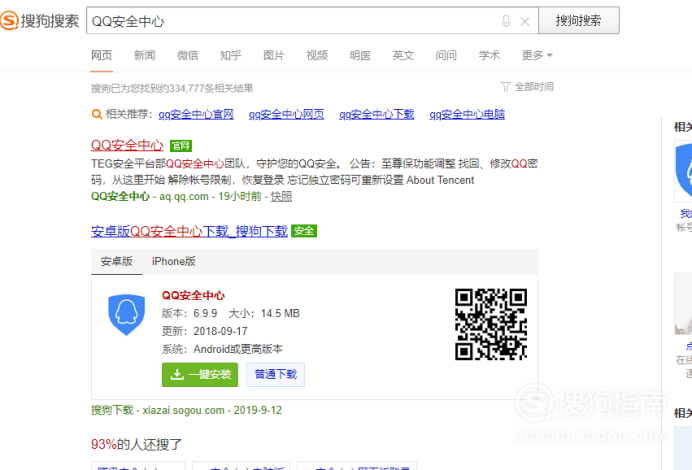Switch to the 新闻 tab

(145, 55)
